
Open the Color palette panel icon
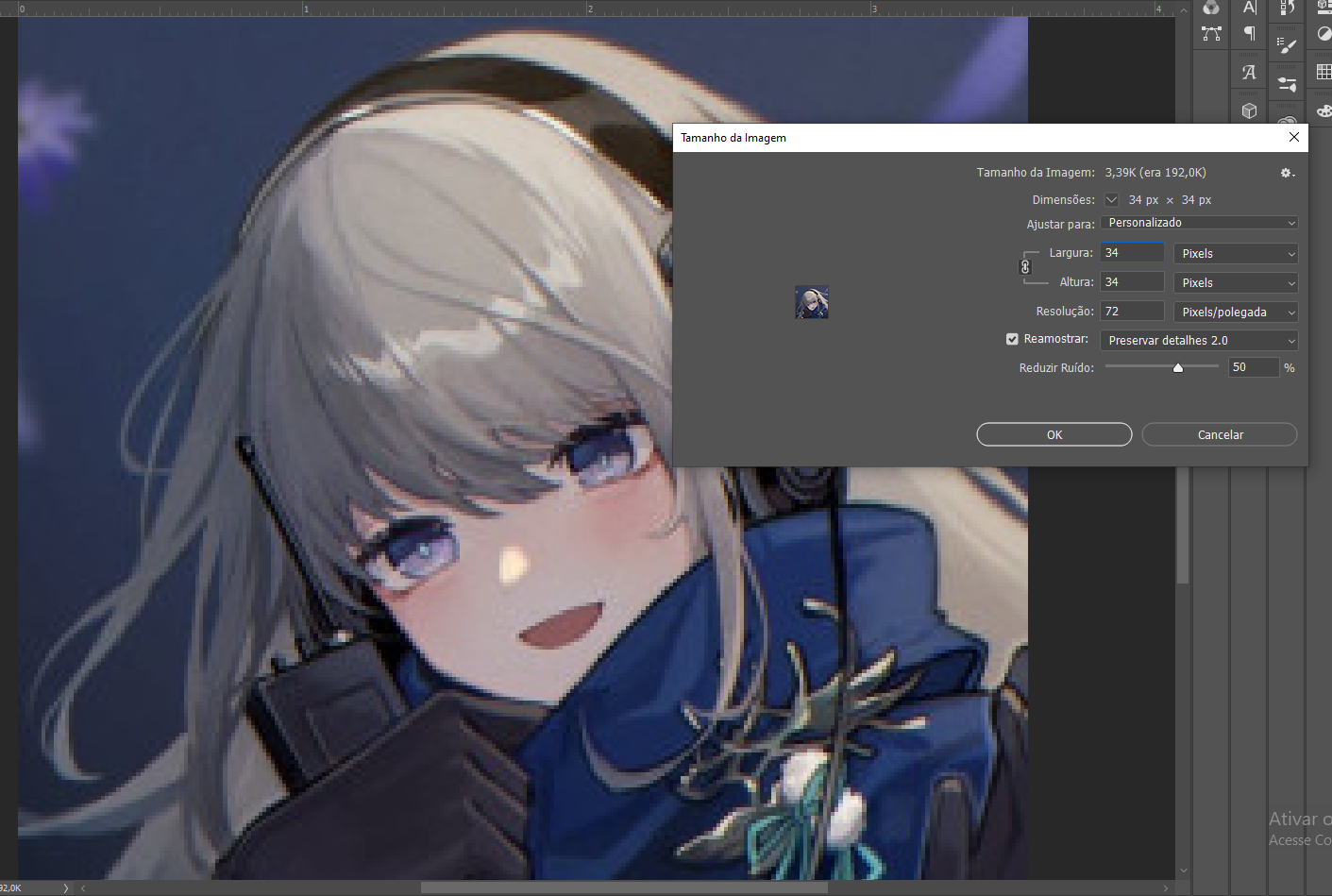(1324, 111)
